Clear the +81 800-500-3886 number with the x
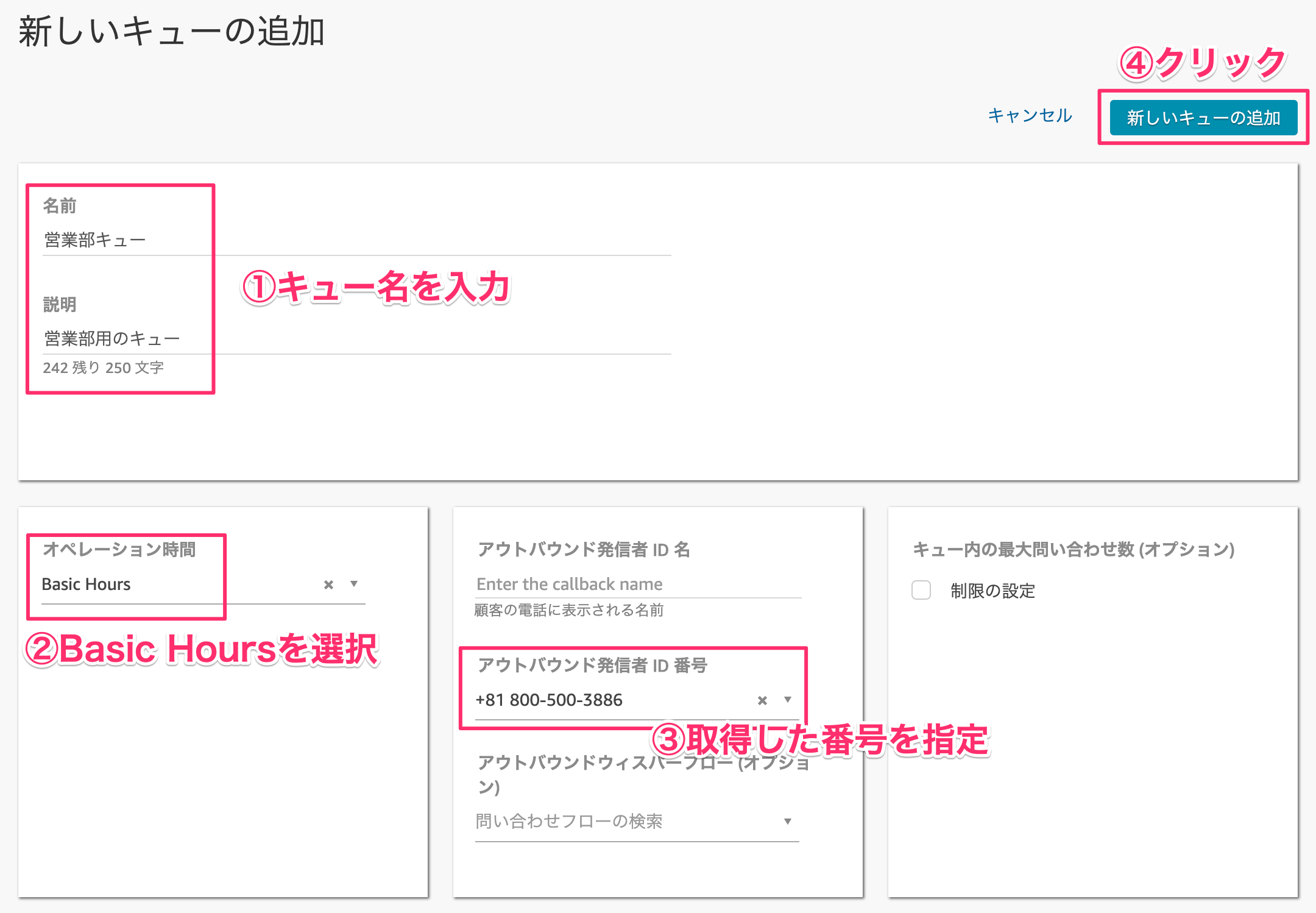1316x913 pixels. click(x=762, y=700)
